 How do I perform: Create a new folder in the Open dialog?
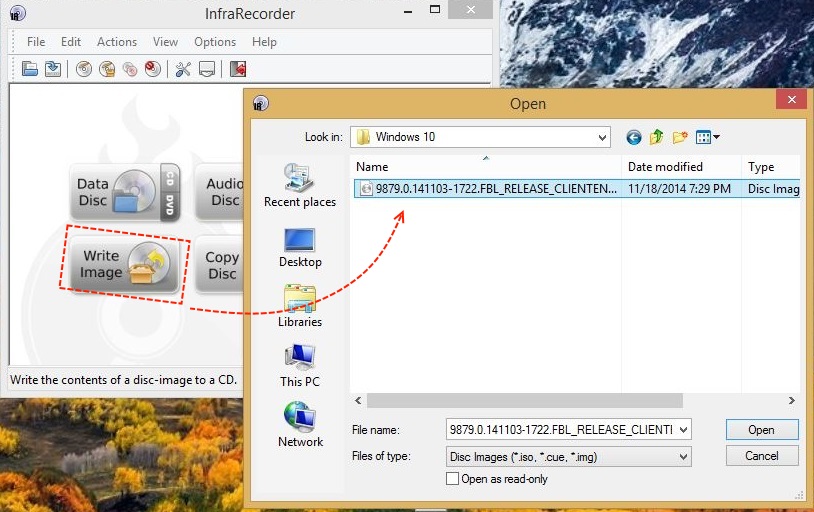(x=680, y=137)
